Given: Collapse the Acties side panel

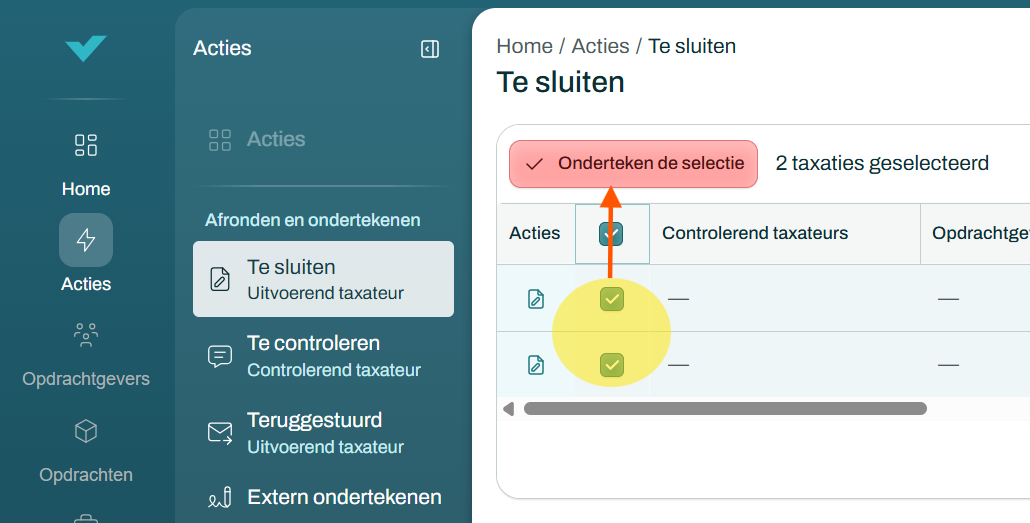Looking at the screenshot, I should [x=430, y=49].
